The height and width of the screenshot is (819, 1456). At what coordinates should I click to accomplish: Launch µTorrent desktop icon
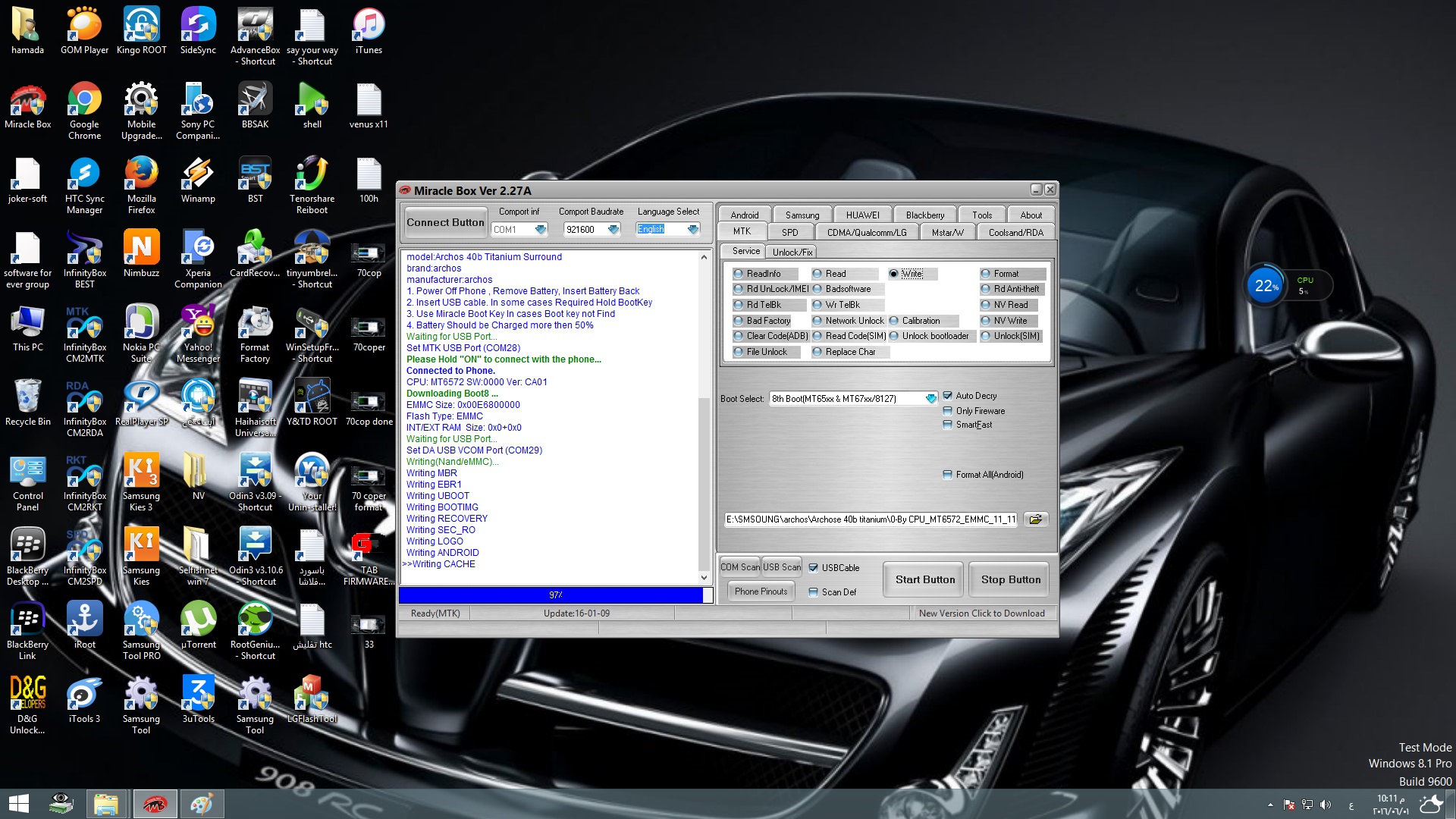198,626
